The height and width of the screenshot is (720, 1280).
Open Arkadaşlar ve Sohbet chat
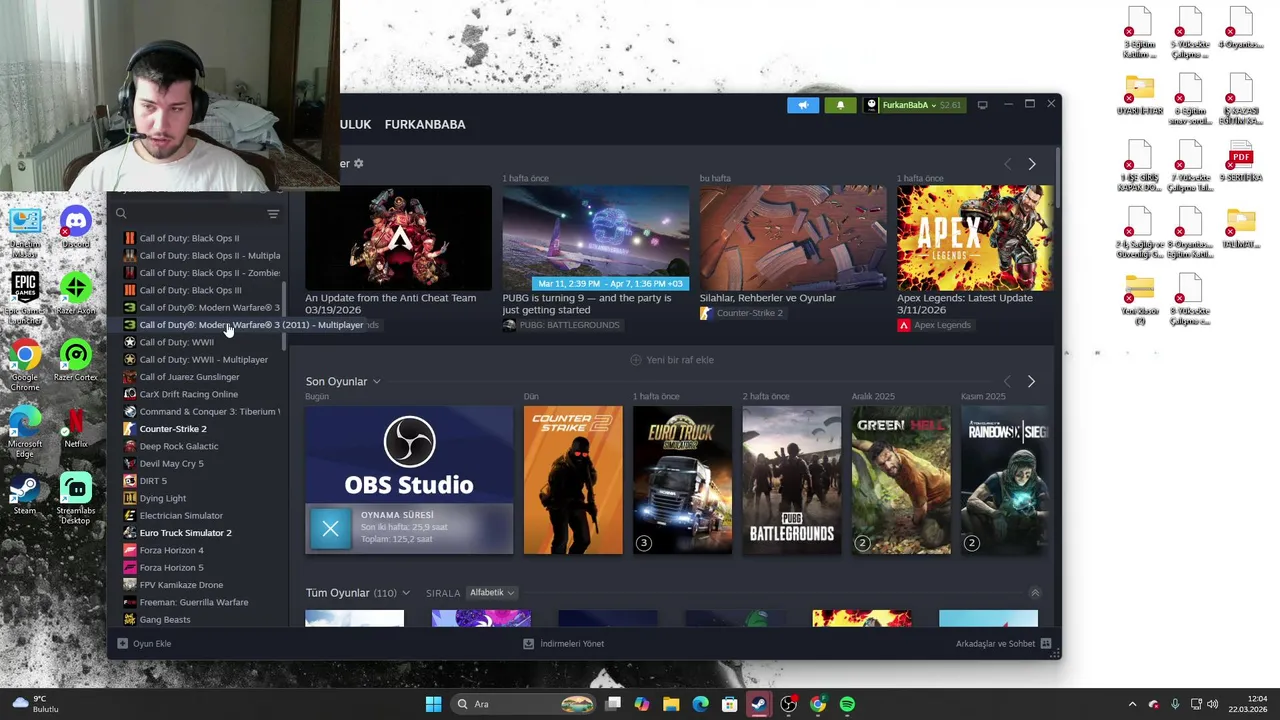[x=1003, y=644]
